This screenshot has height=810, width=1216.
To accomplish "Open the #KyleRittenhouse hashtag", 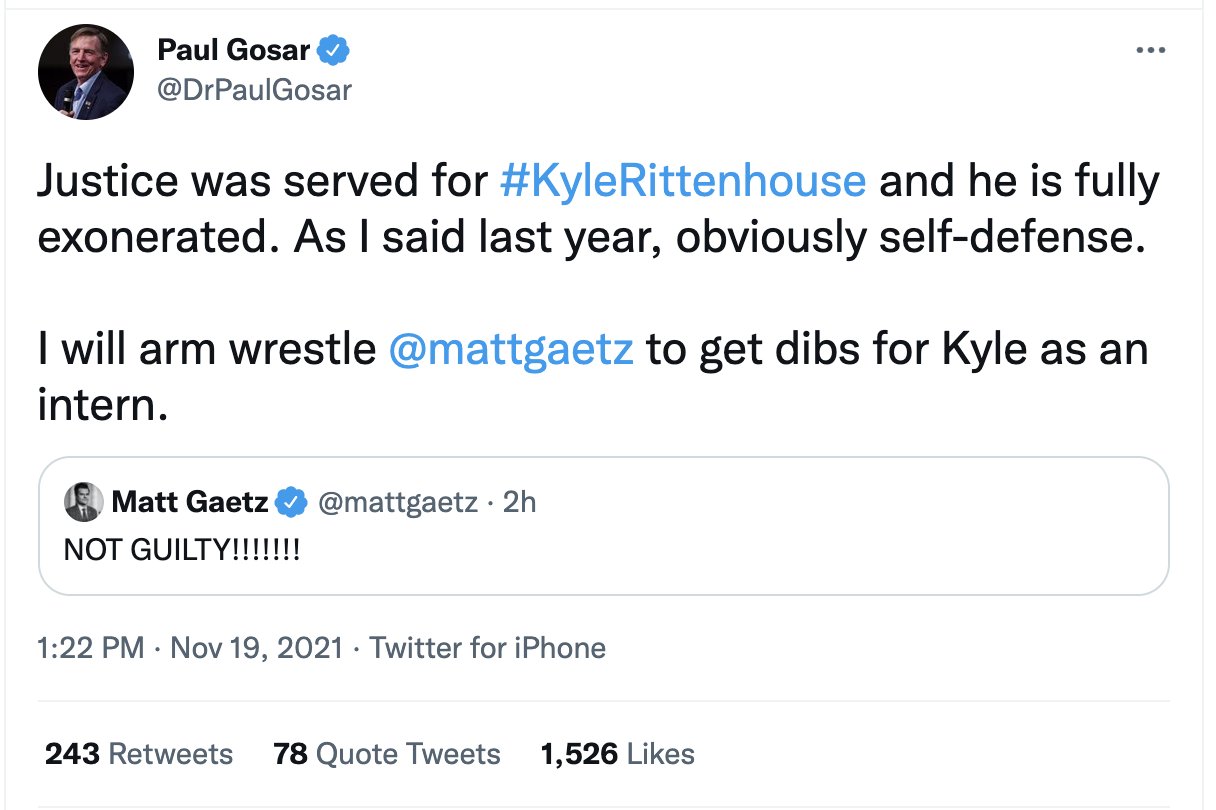I will tap(683, 181).
